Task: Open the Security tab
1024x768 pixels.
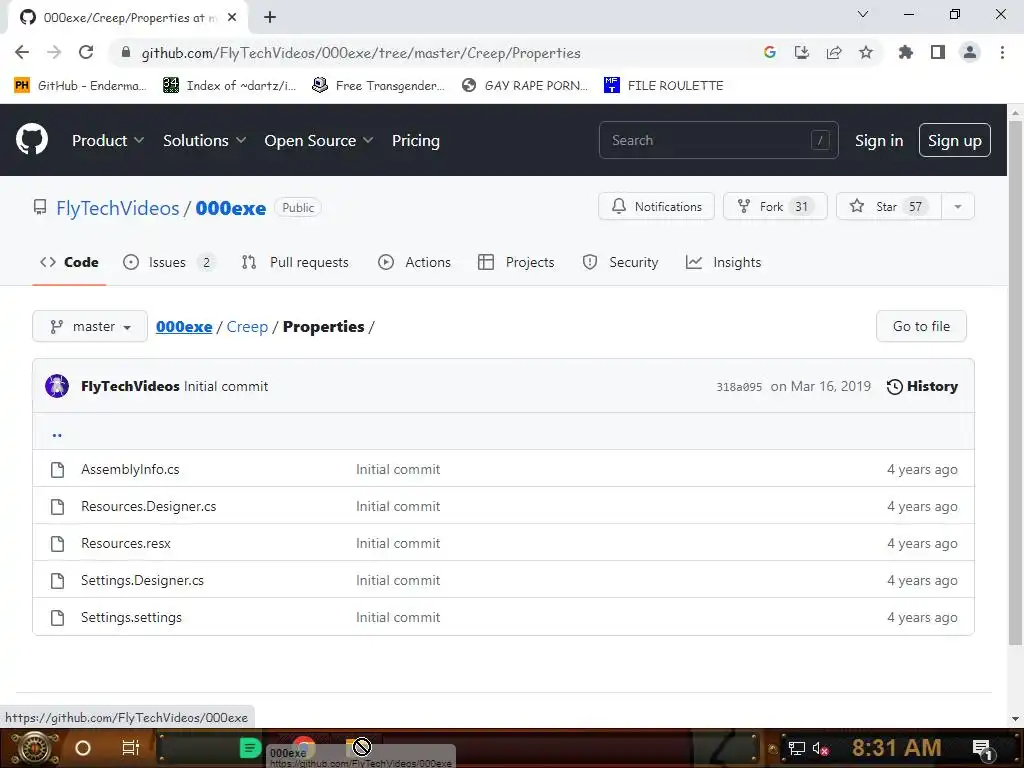Action: point(620,262)
